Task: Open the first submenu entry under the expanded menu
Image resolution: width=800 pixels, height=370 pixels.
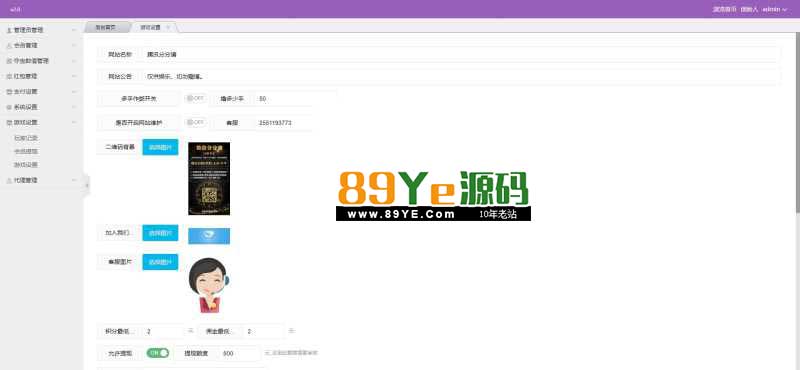Action: (x=26, y=138)
